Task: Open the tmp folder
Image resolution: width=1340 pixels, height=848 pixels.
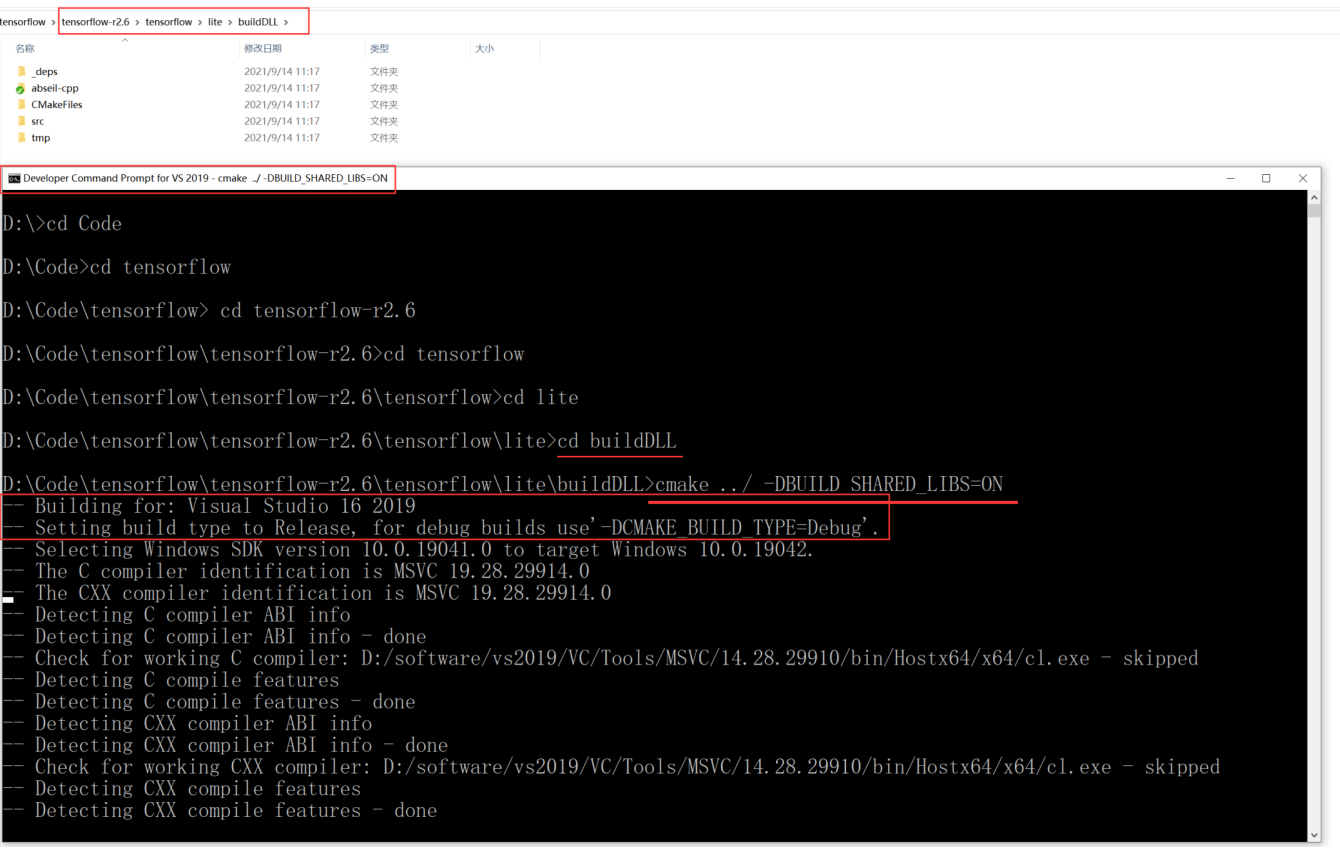Action: tap(39, 137)
